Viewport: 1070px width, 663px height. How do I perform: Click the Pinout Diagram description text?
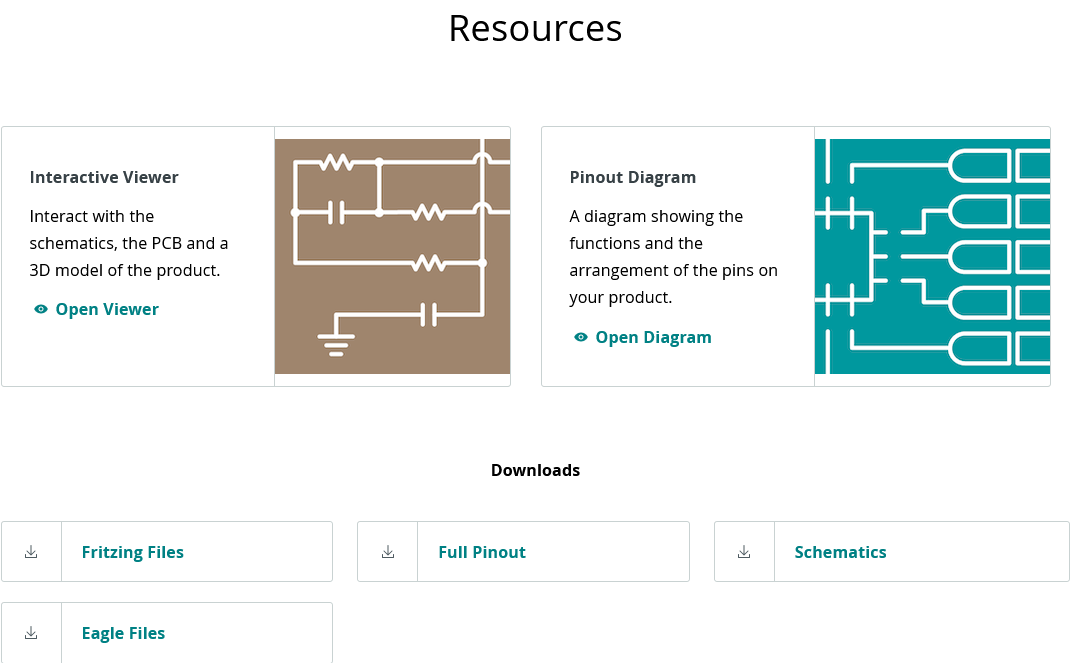coord(673,257)
